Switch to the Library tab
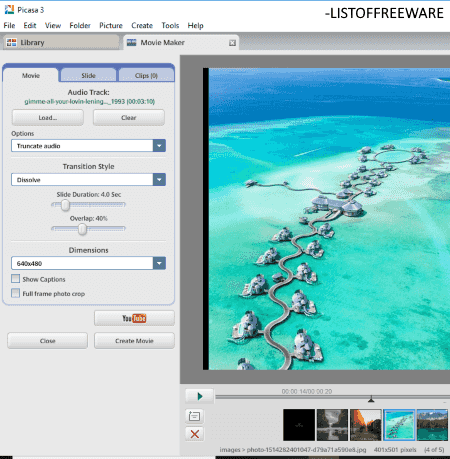This screenshot has height=459, width=450. coord(61,42)
